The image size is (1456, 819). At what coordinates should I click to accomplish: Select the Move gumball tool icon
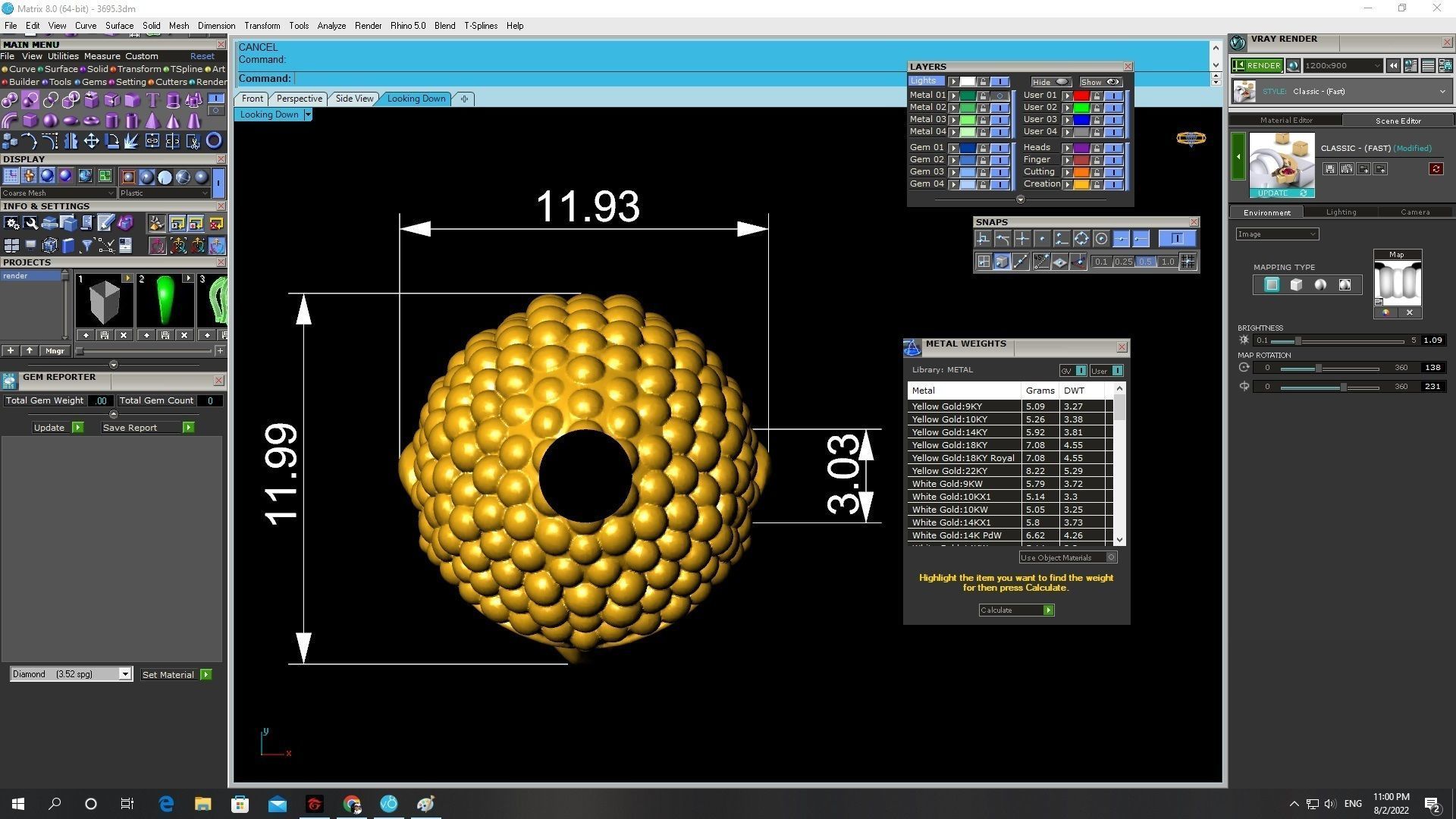[92, 141]
